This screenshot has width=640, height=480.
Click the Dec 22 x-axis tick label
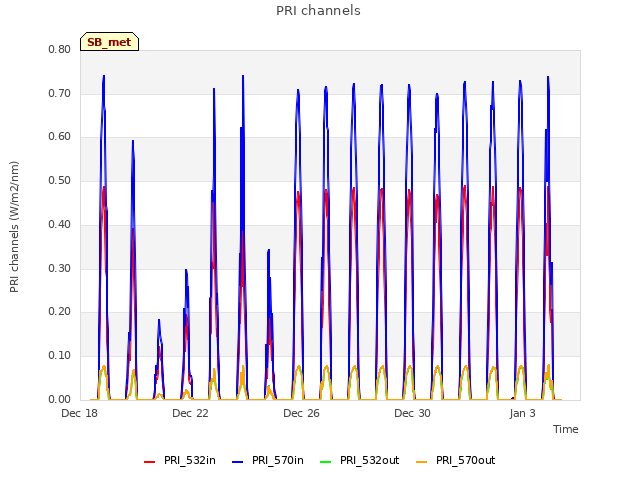tap(190, 413)
